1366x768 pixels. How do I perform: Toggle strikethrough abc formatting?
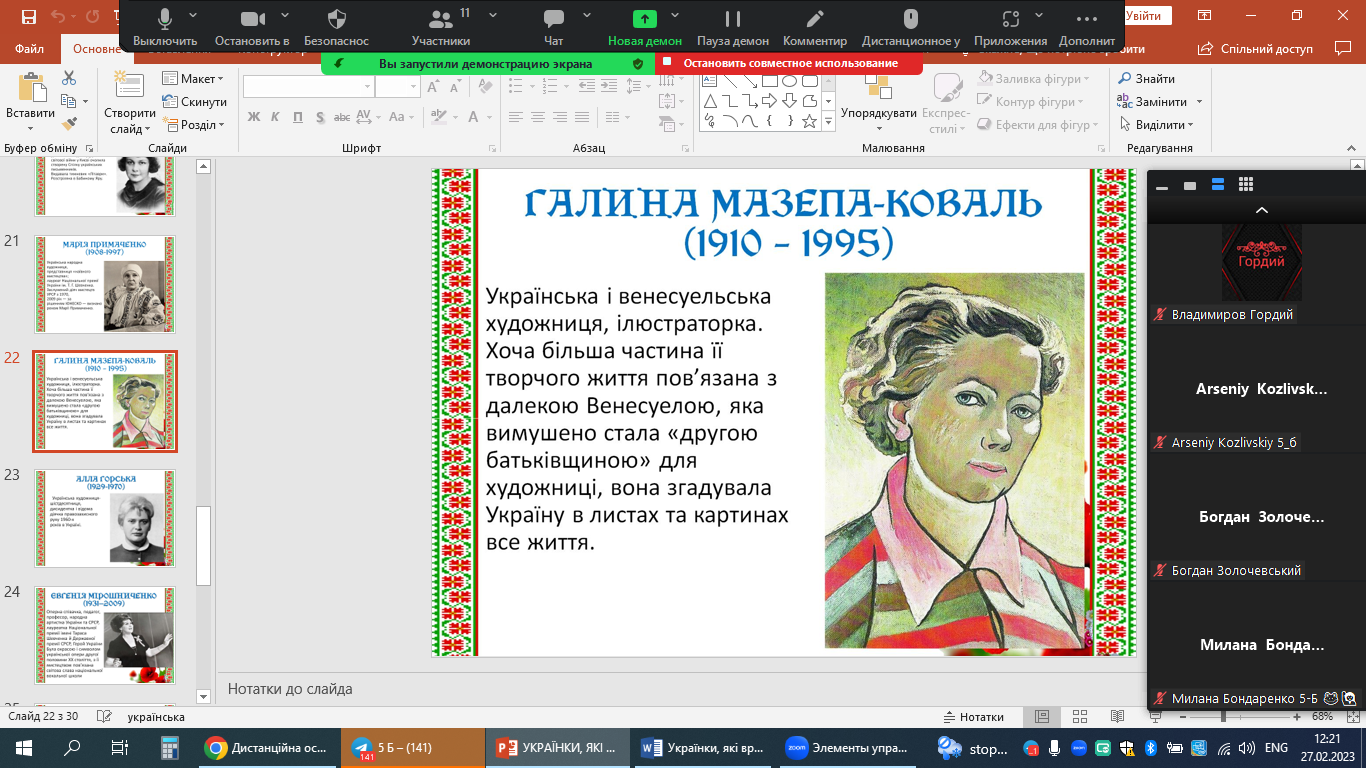[x=341, y=117]
